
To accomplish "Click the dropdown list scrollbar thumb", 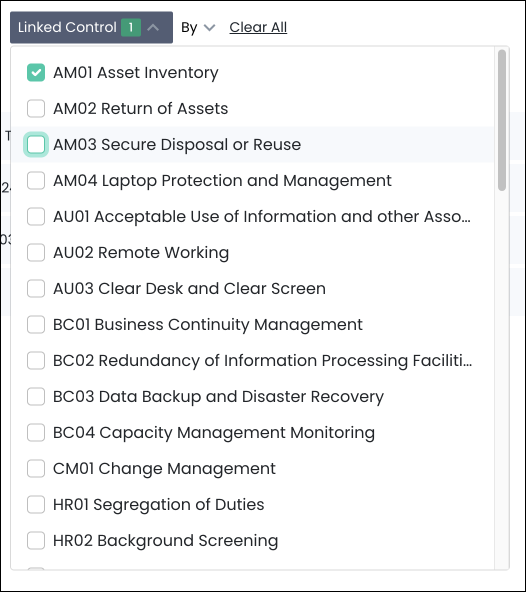I will point(502,120).
